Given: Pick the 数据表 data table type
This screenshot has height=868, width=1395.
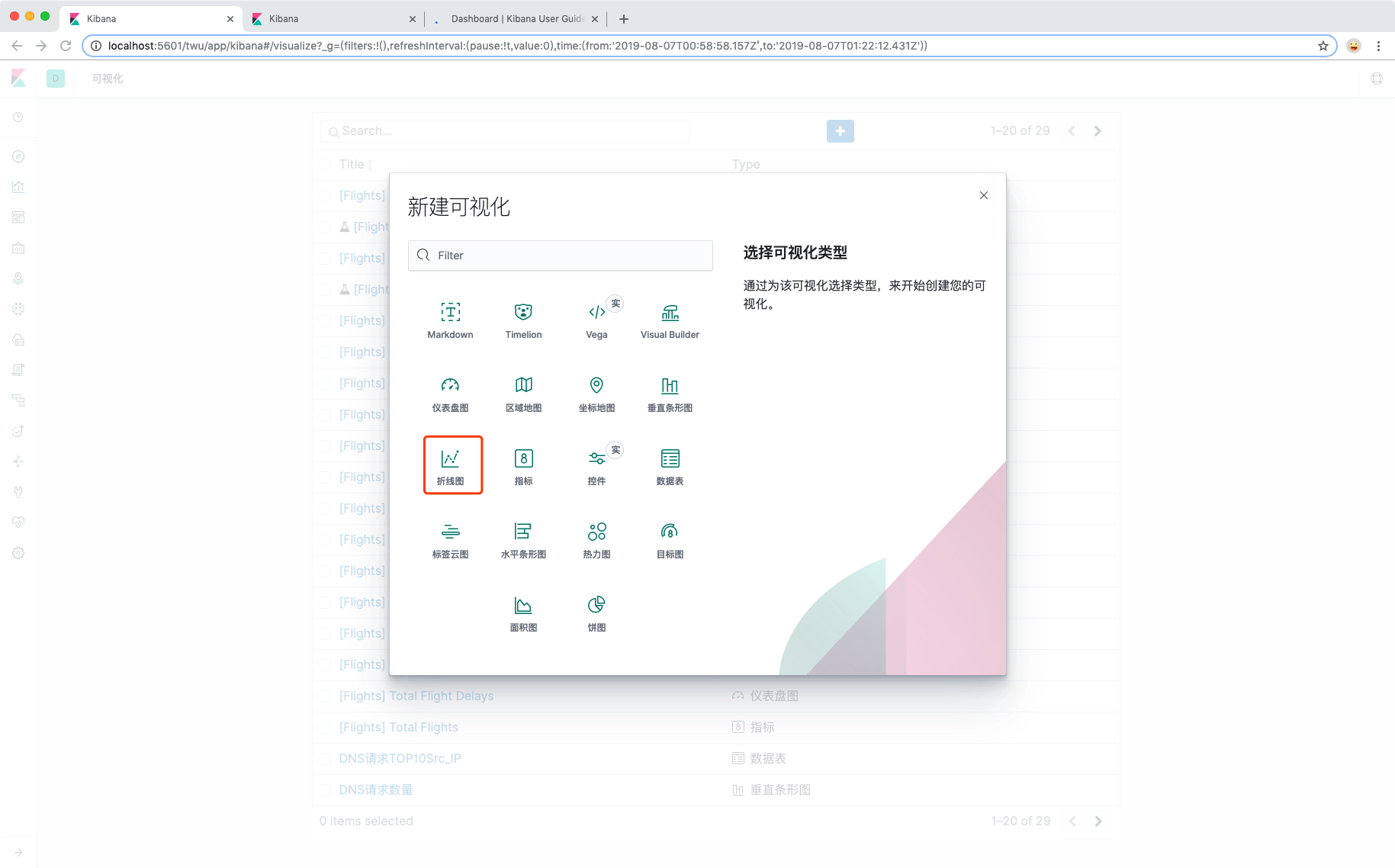Looking at the screenshot, I should coord(670,467).
